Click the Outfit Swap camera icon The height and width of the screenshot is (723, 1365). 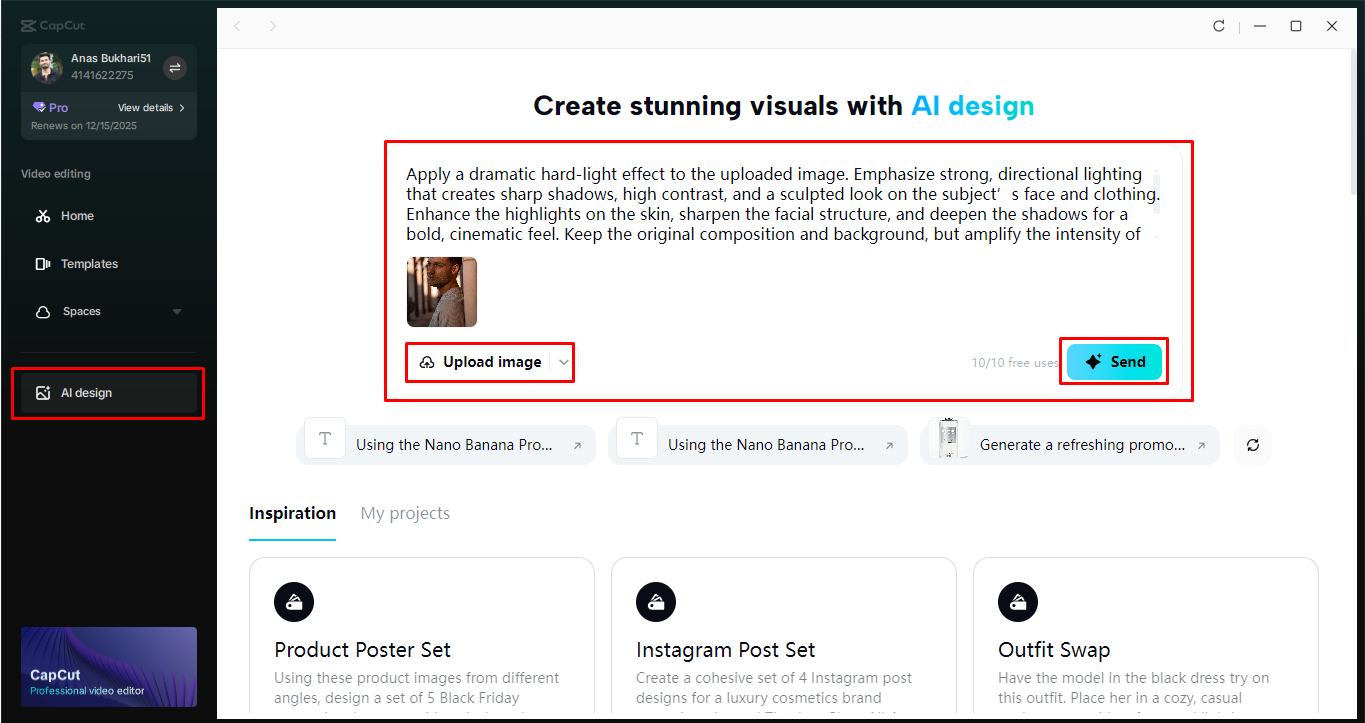tap(1019, 601)
